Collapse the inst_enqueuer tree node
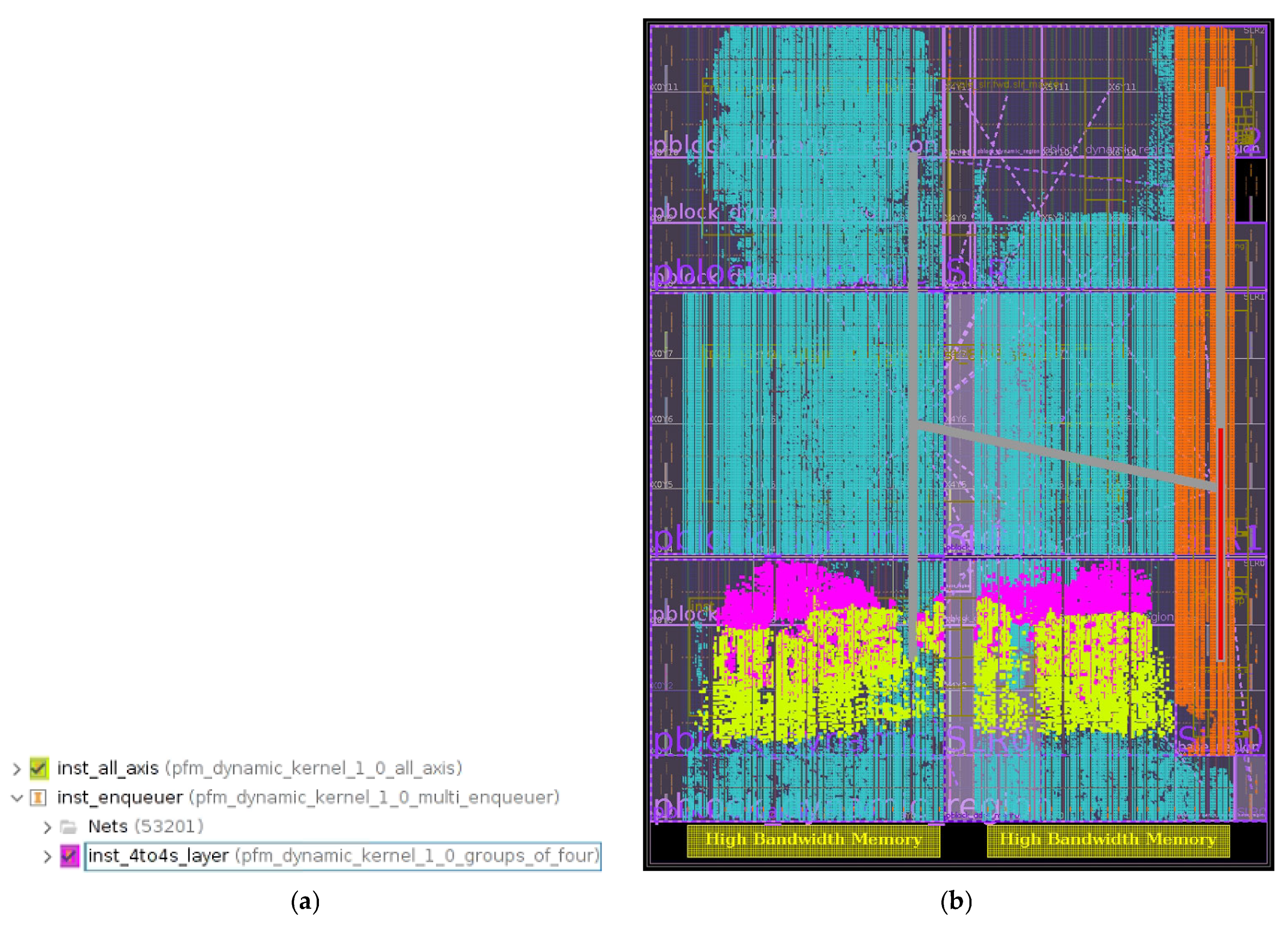This screenshot has height=925, width=1288. (x=16, y=798)
